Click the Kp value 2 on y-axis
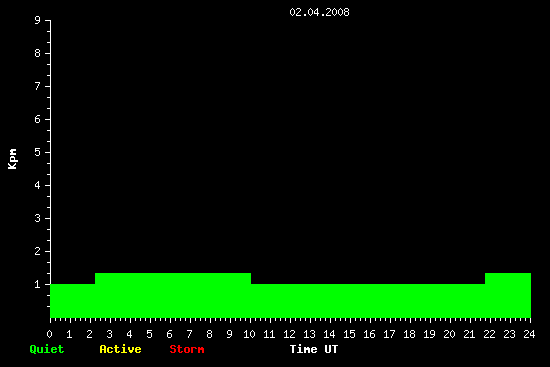 pyautogui.click(x=38, y=251)
